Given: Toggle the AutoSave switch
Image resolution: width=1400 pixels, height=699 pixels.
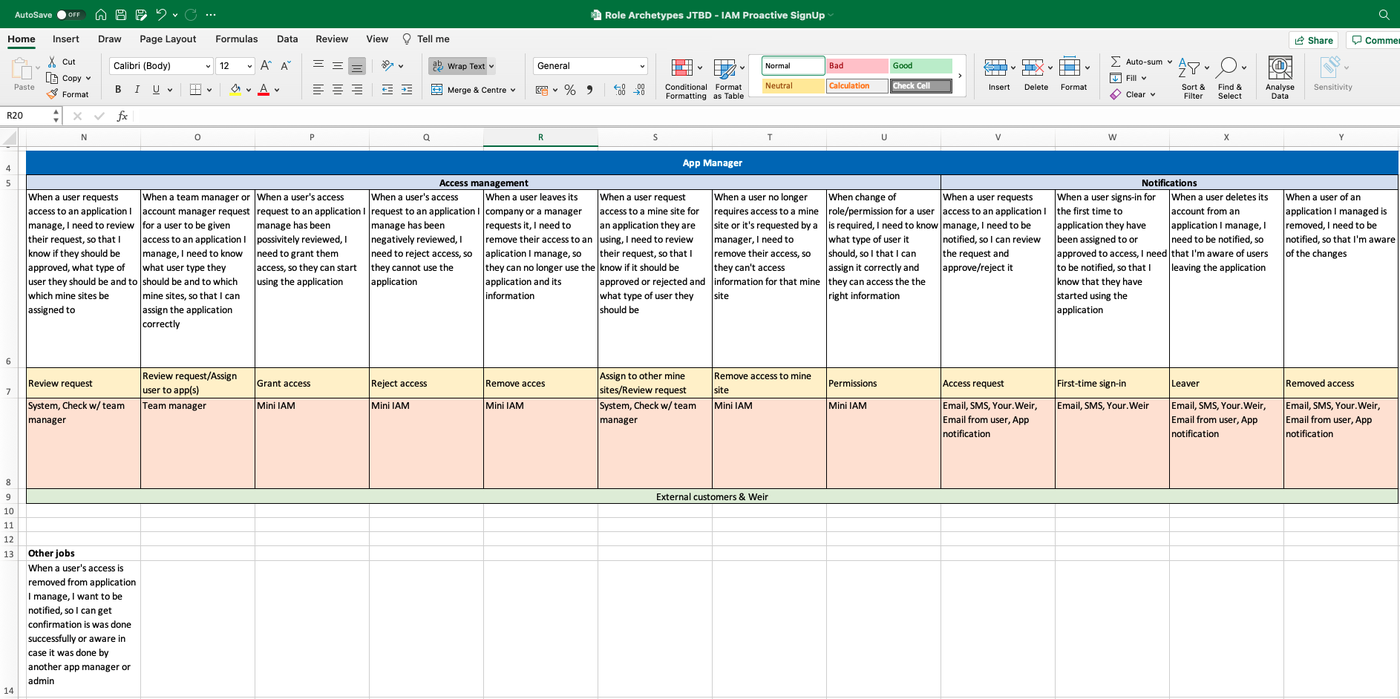Looking at the screenshot, I should pos(69,15).
